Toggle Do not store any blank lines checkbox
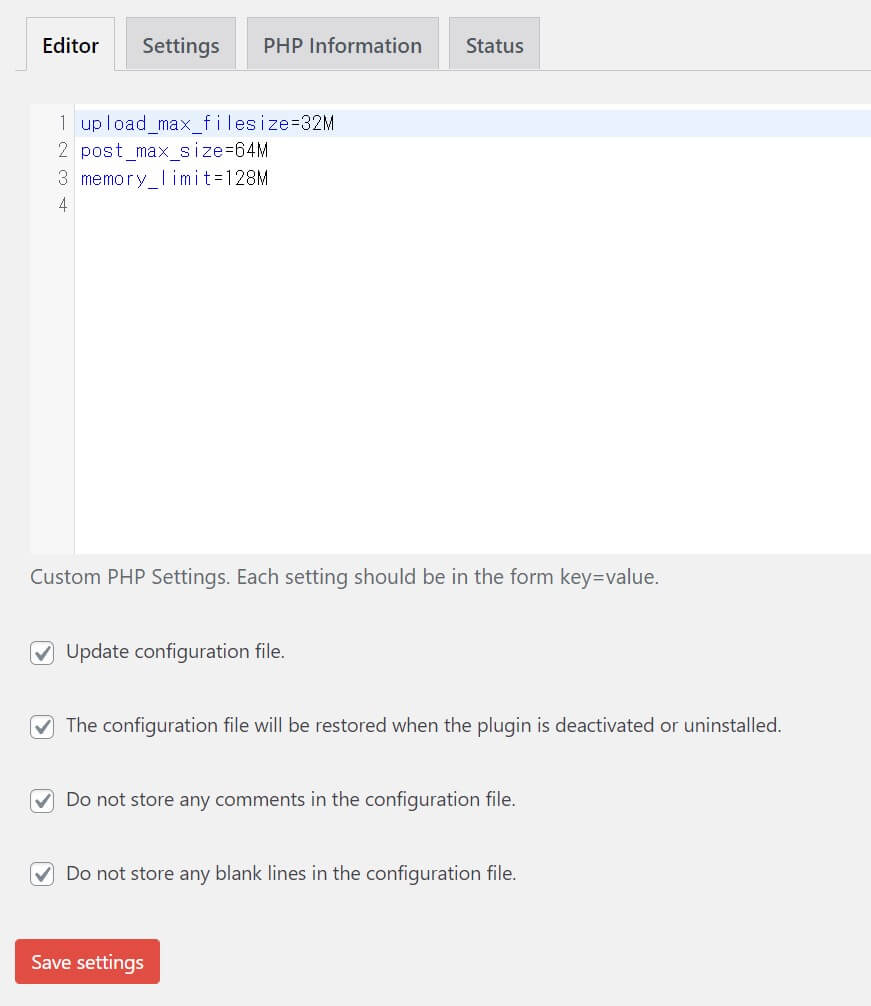Image resolution: width=871 pixels, height=1006 pixels. click(42, 874)
